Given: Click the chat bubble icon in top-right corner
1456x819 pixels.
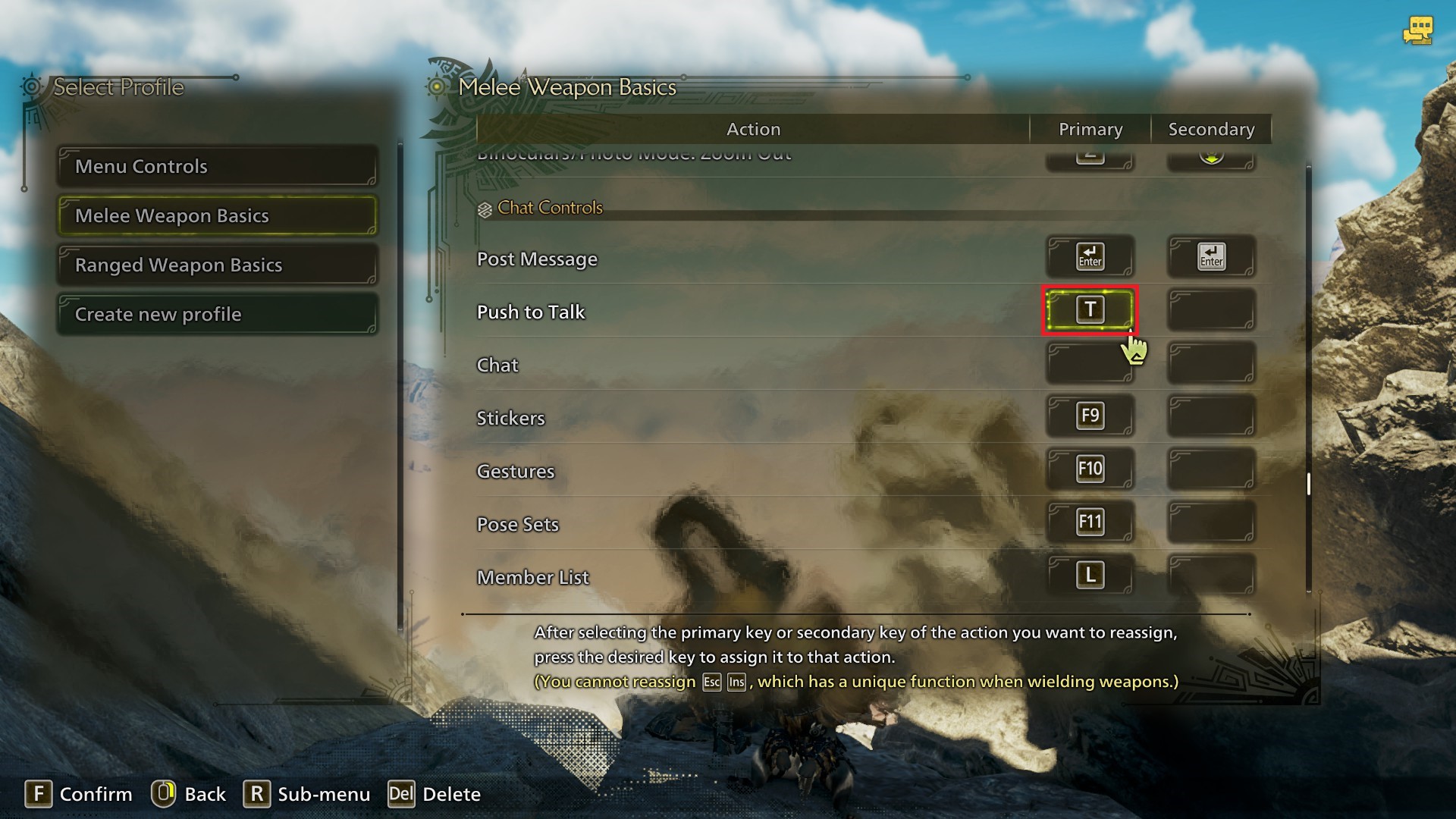Looking at the screenshot, I should click(1417, 31).
